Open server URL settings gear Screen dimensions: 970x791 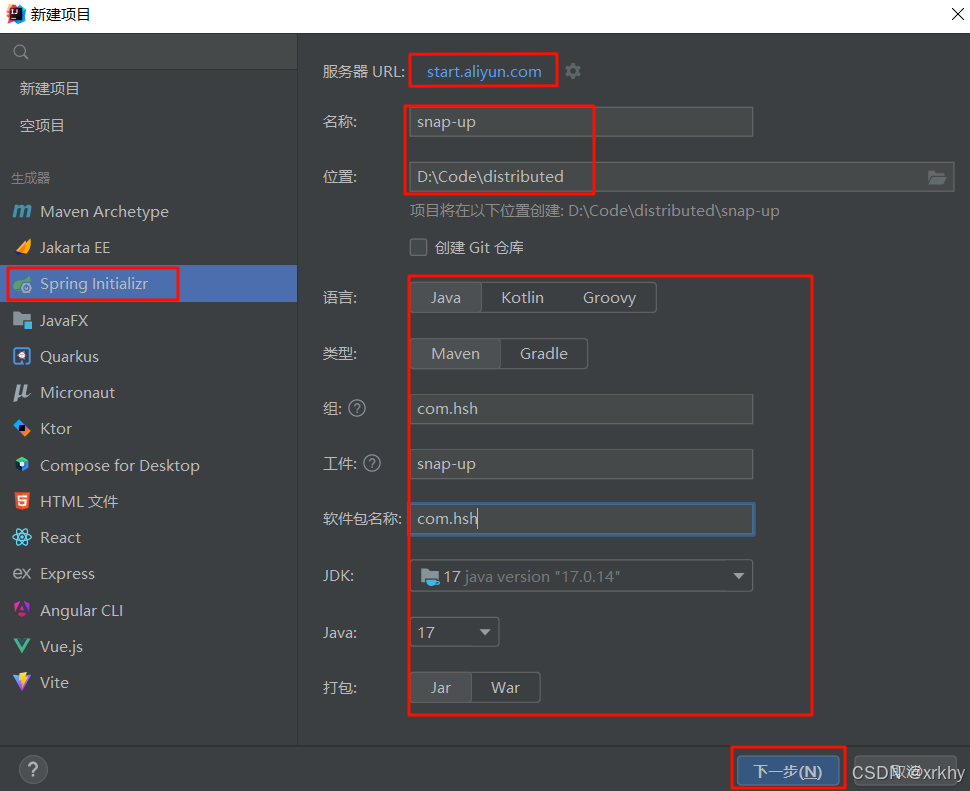click(573, 71)
